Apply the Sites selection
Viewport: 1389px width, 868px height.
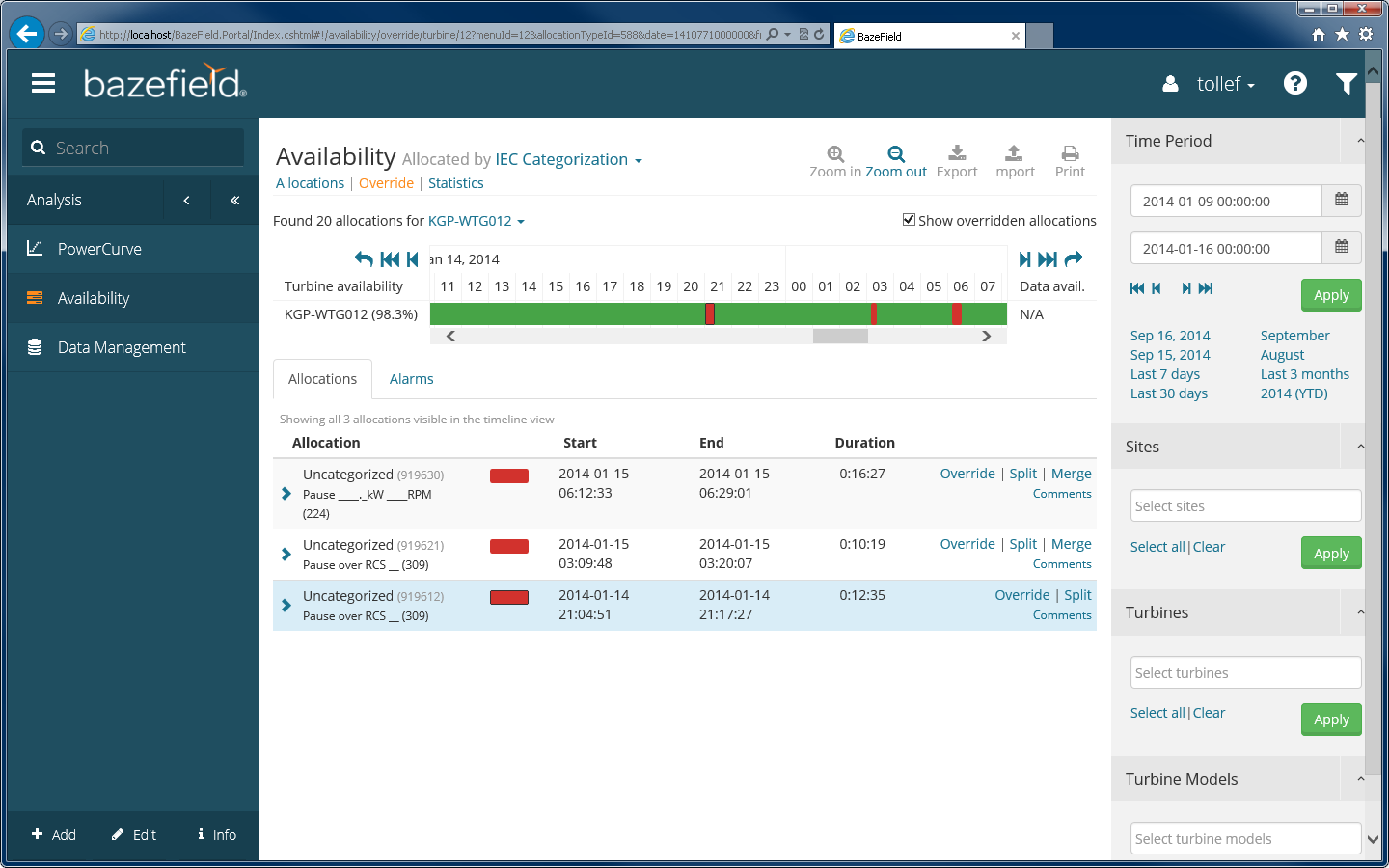tap(1331, 554)
